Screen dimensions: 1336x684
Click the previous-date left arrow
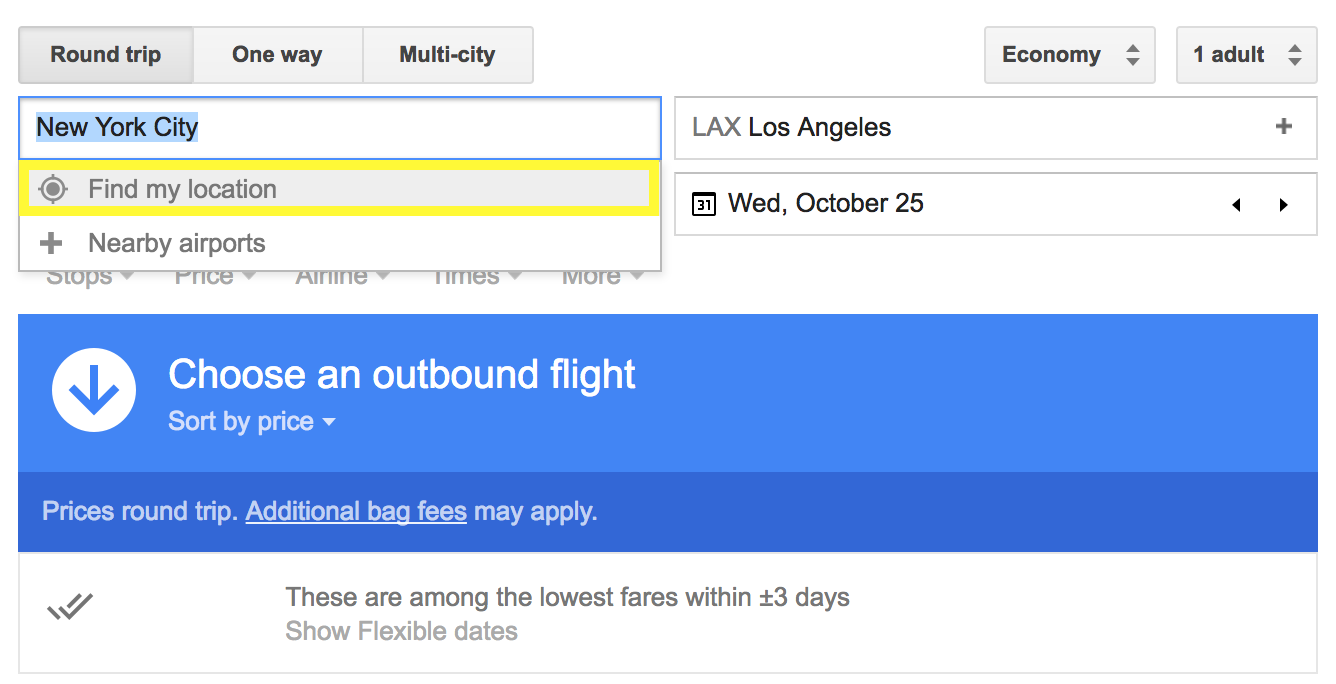[1236, 204]
